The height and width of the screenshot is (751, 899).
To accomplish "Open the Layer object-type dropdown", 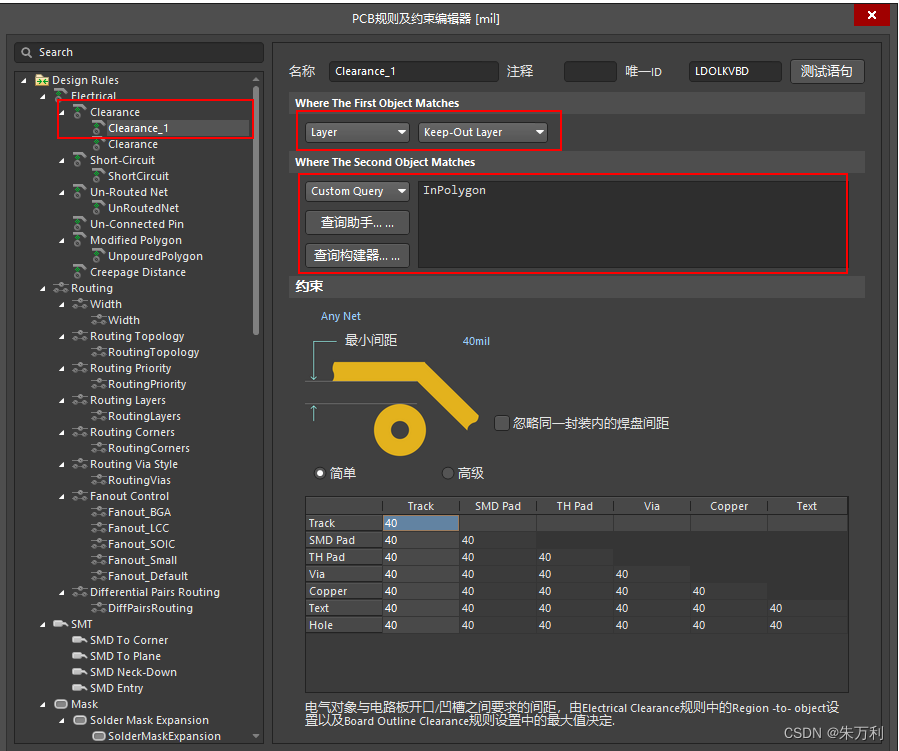I will pos(357,132).
